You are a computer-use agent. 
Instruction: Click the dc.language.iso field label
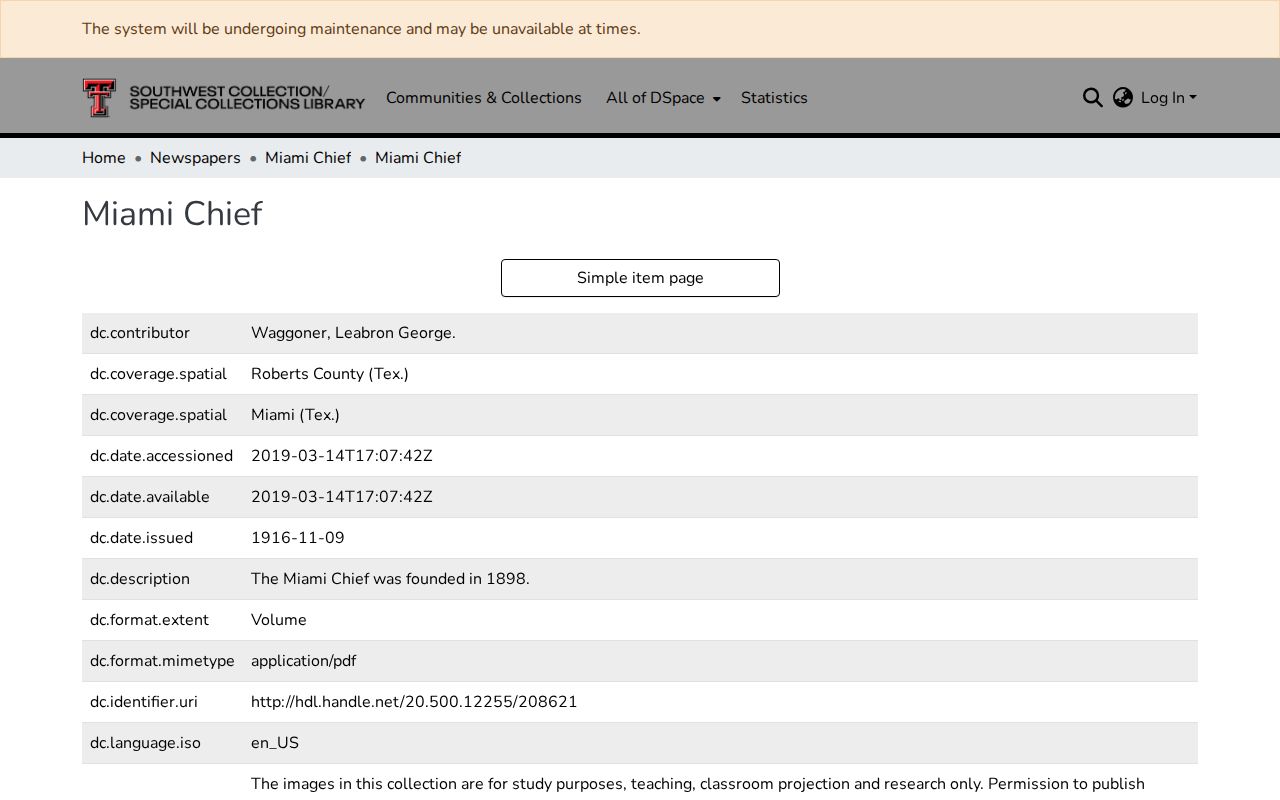[145, 743]
